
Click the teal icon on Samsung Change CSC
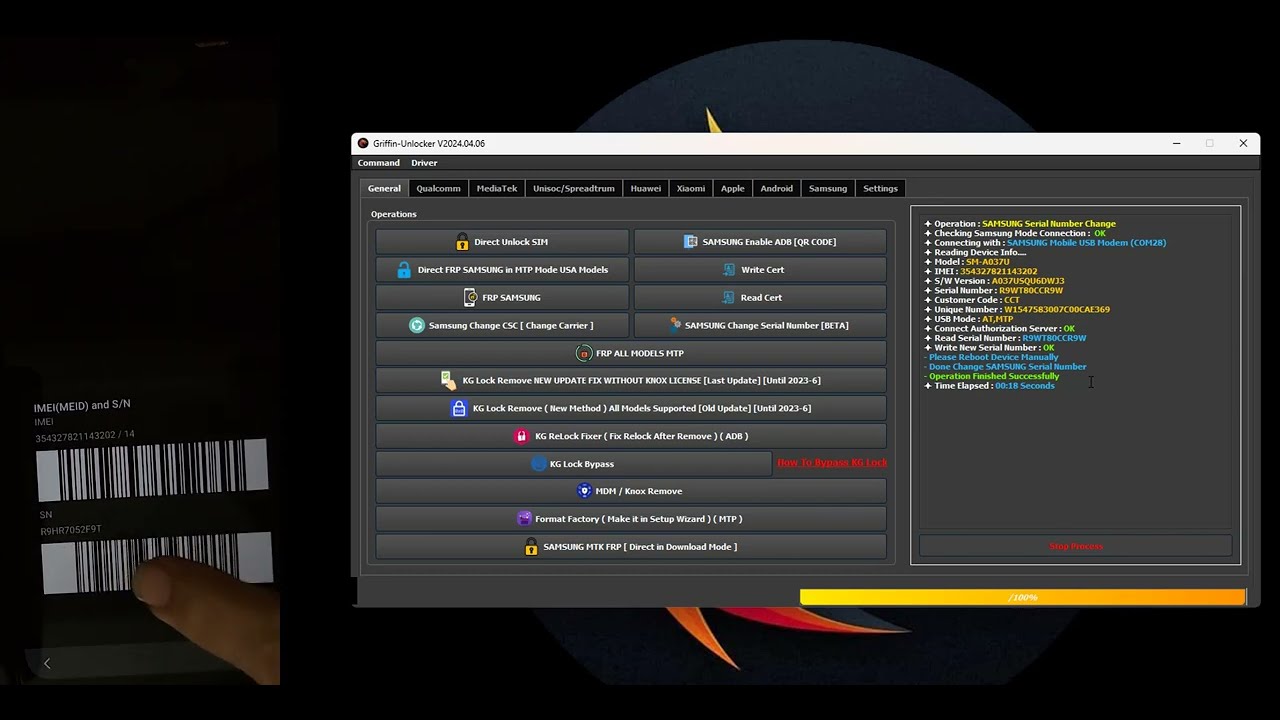(x=417, y=325)
